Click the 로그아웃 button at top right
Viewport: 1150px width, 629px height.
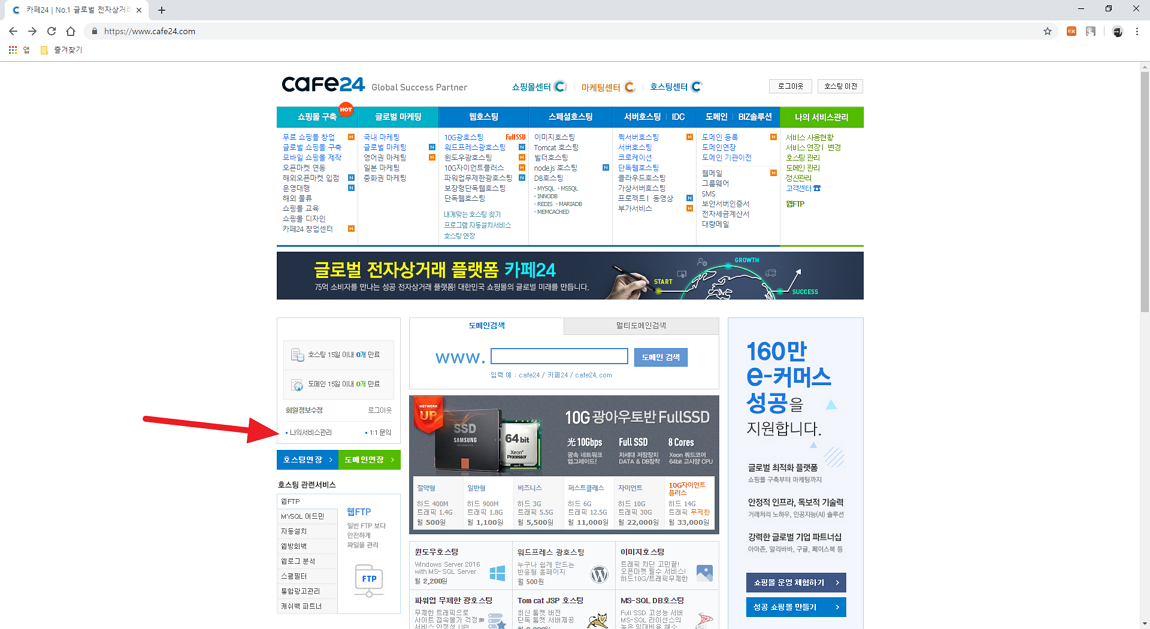[x=790, y=87]
